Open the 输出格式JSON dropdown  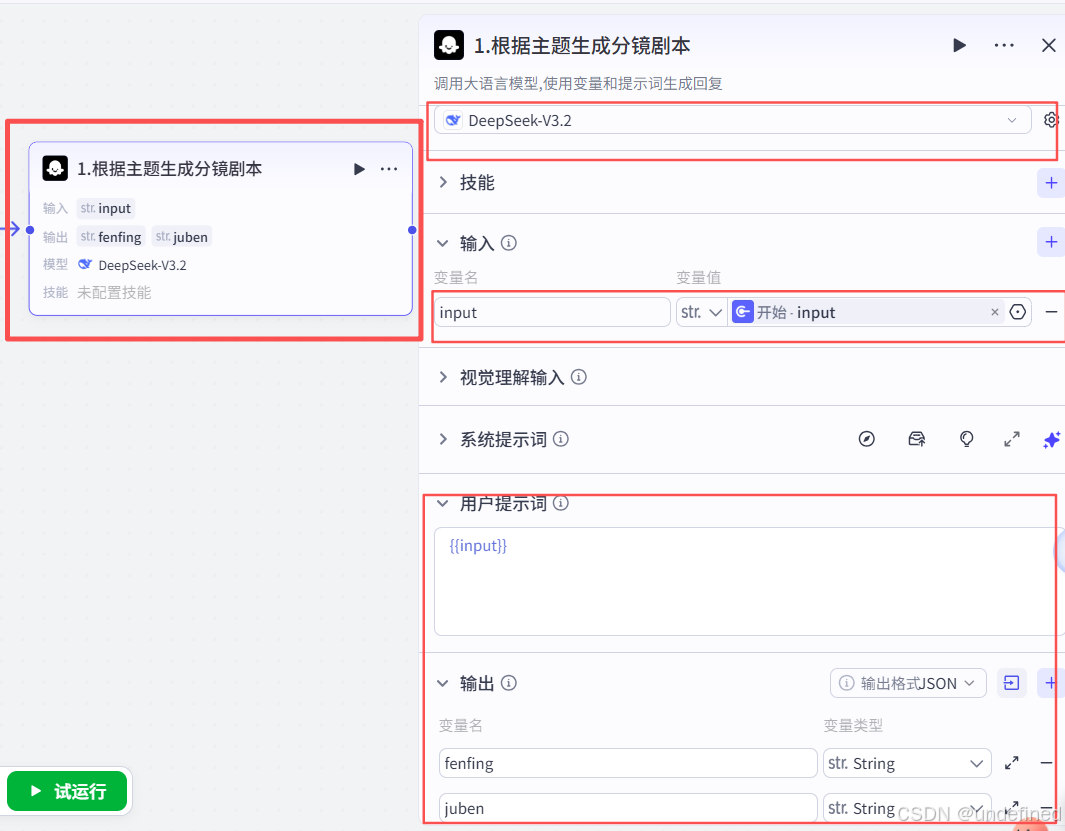(908, 683)
